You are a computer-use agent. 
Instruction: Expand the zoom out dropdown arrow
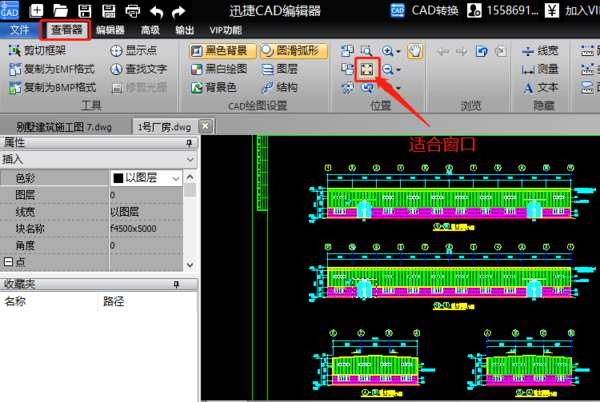click(398, 70)
